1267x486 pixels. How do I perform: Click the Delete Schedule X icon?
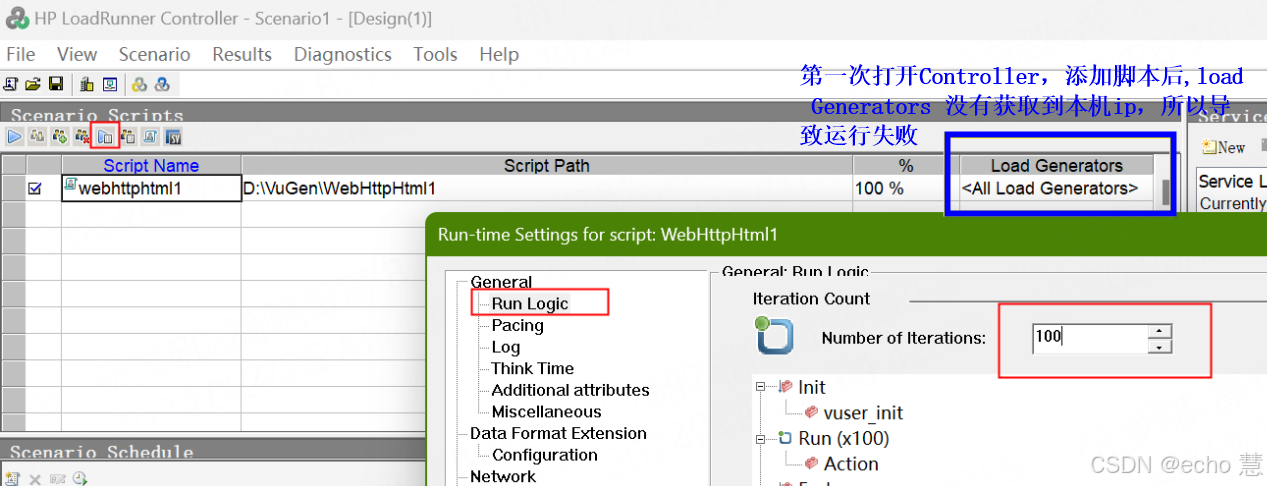coord(33,478)
